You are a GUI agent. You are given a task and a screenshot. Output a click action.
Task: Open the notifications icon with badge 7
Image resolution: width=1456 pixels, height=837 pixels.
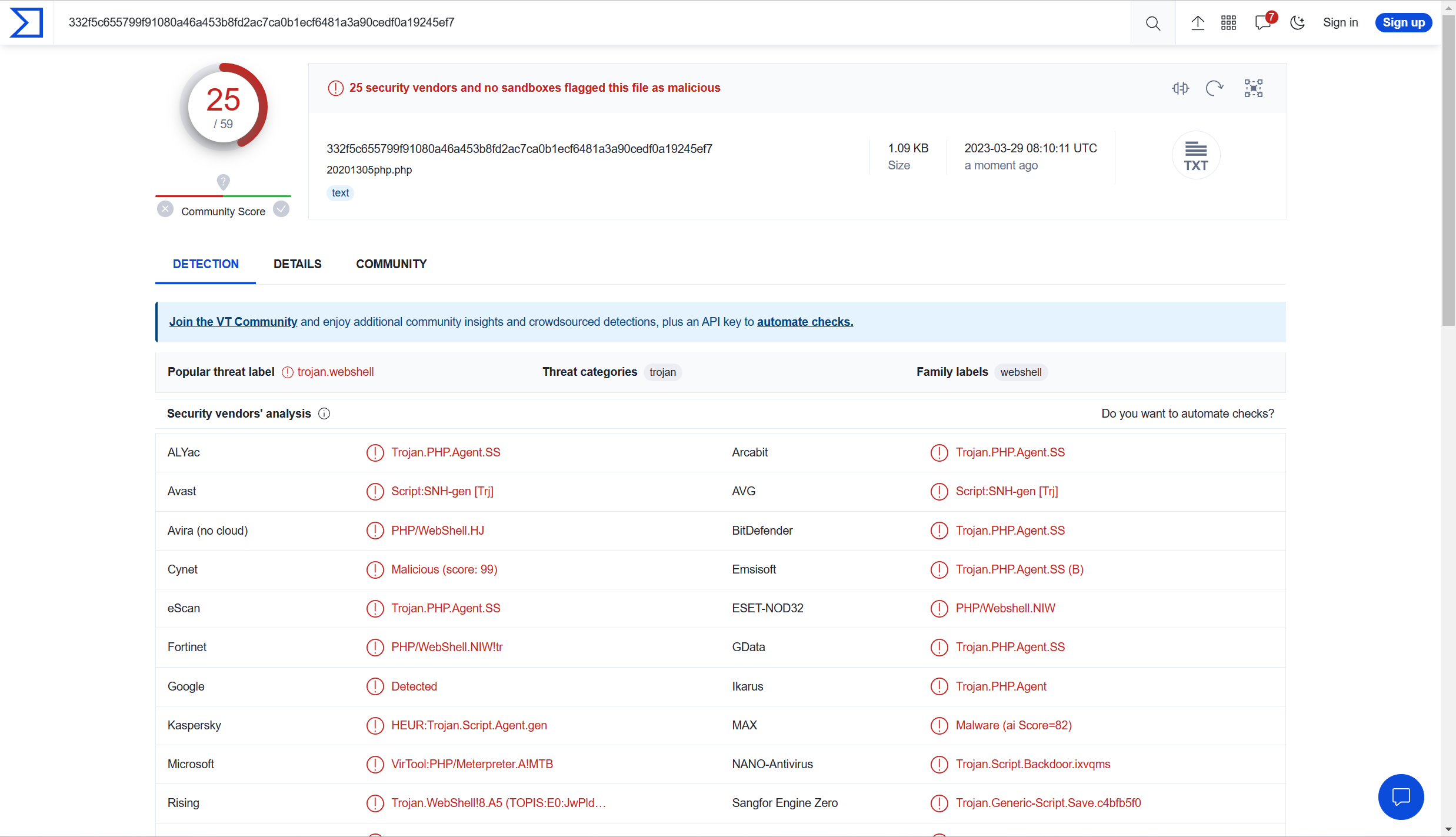point(1263,23)
